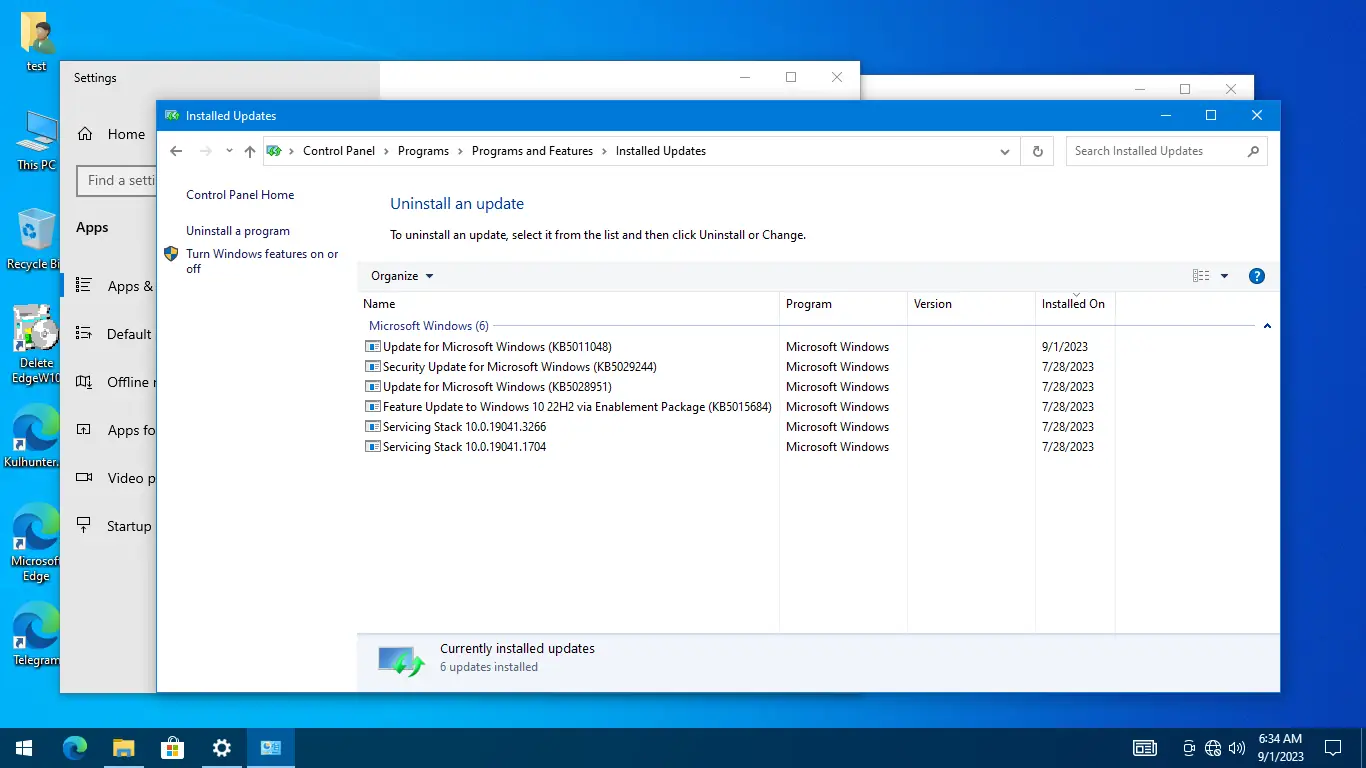Open Startup in Settings sidebar
This screenshot has height=768, width=1366.
(110, 526)
